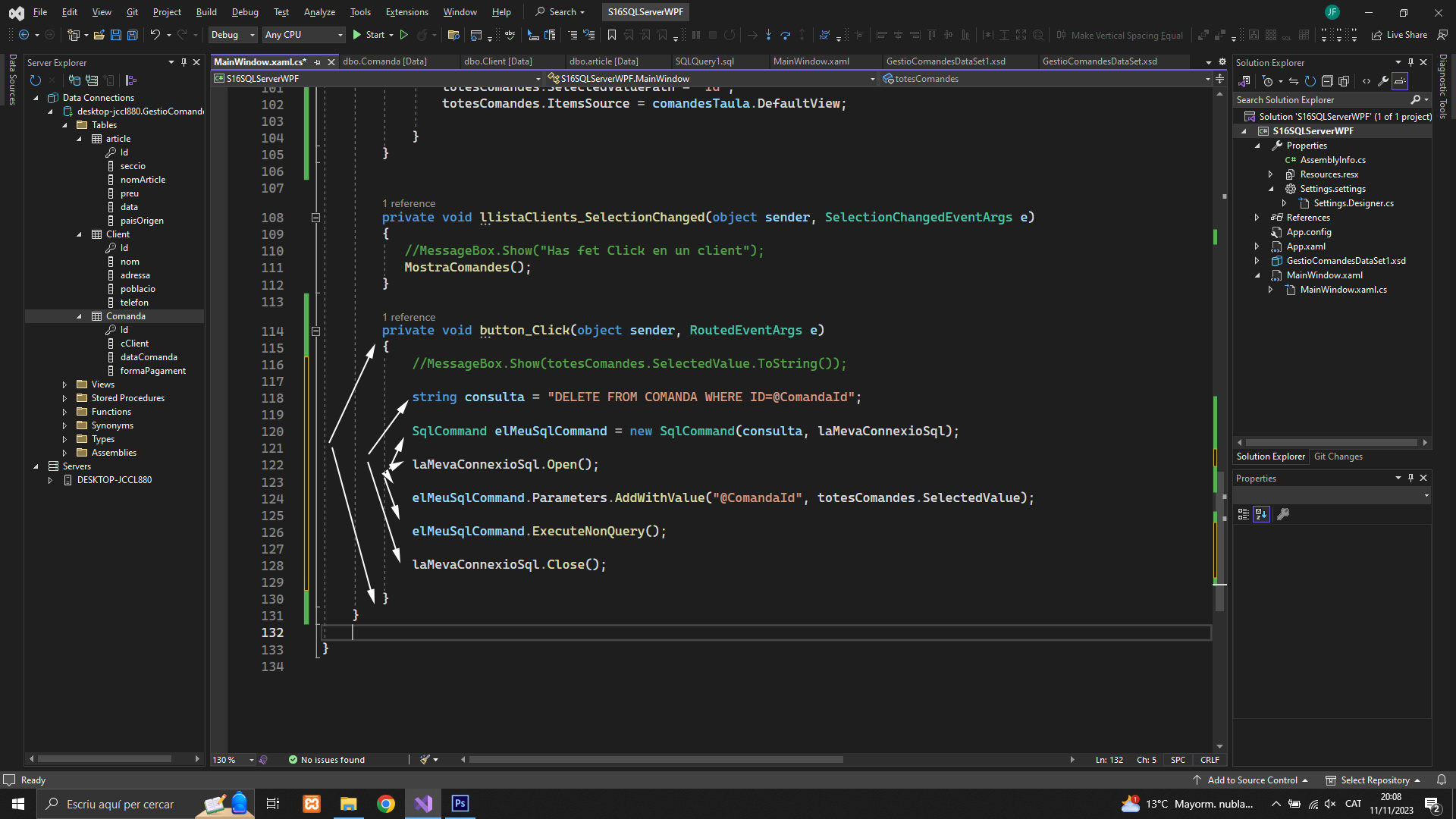Click Collapse All in Solution Explorer

1327,81
